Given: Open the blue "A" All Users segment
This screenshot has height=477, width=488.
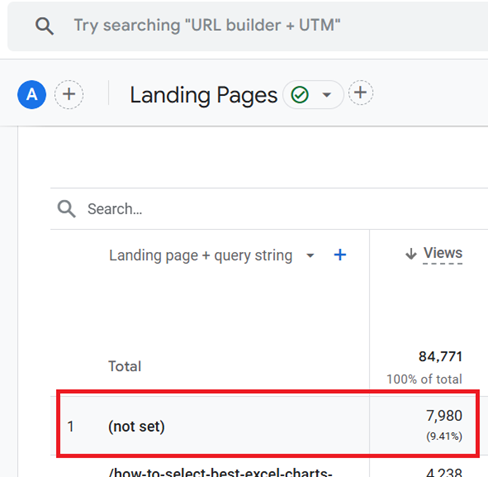Looking at the screenshot, I should (x=32, y=94).
